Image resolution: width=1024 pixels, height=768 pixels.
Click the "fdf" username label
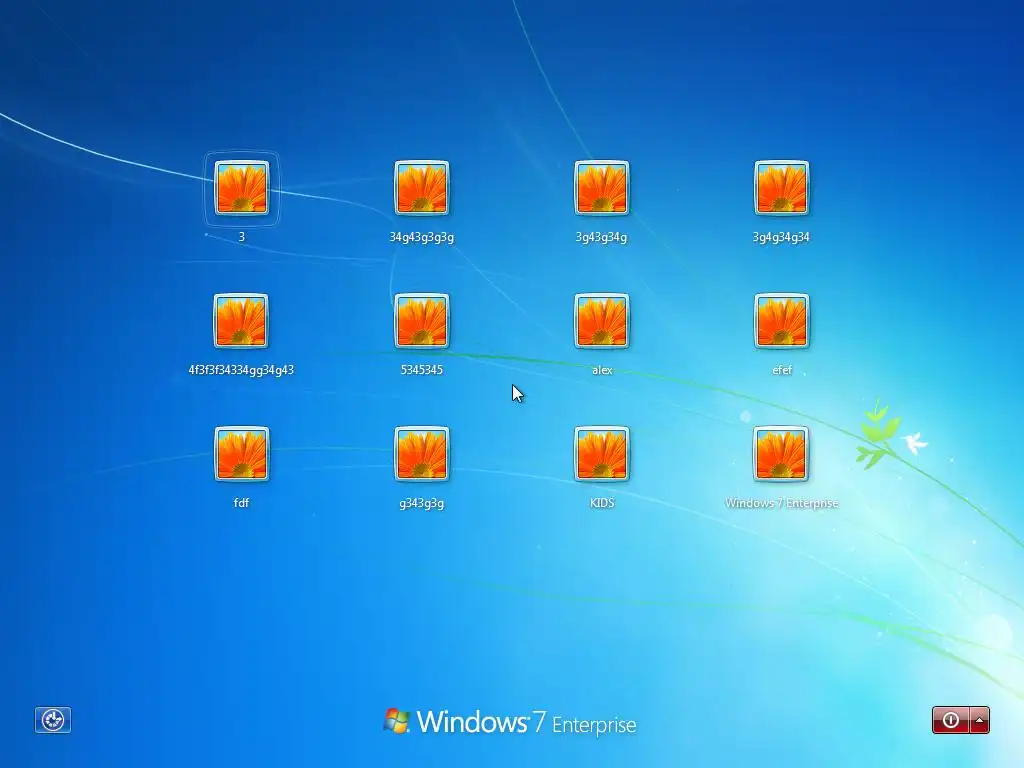pos(241,502)
